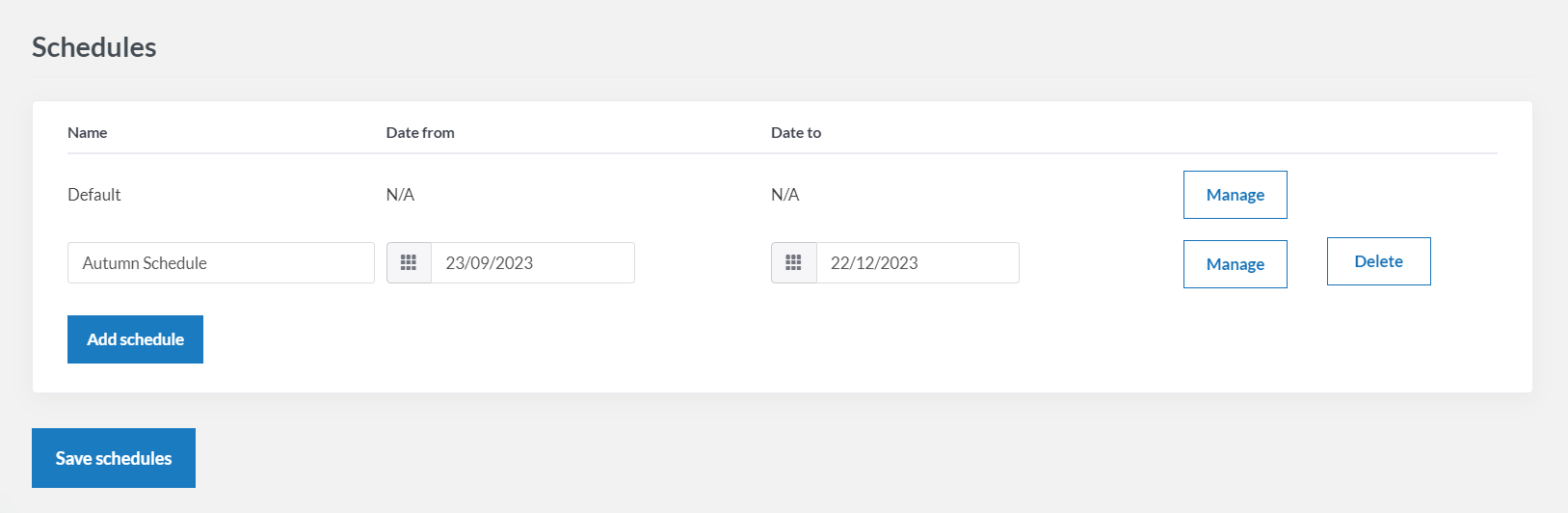Click the N/A value under Date from
The width and height of the screenshot is (1568, 513).
click(x=400, y=195)
